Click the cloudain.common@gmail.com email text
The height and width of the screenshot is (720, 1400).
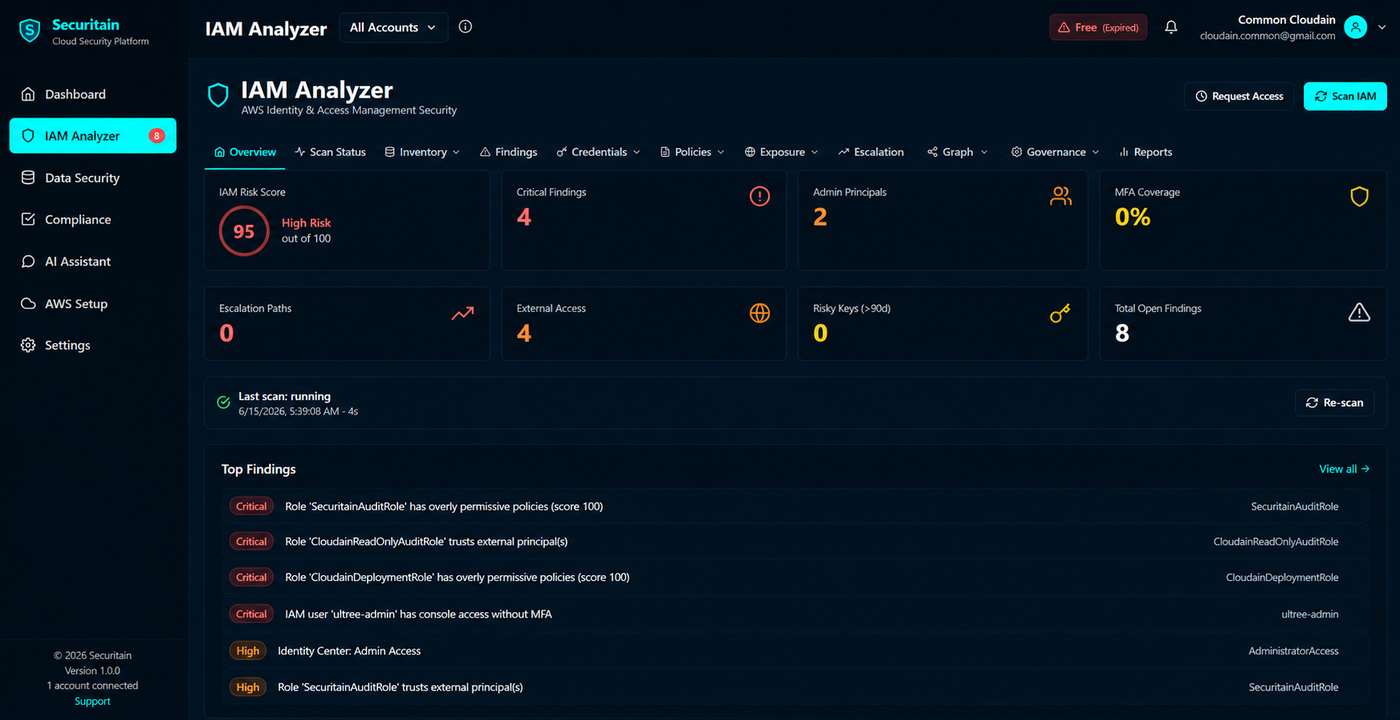click(x=1267, y=36)
